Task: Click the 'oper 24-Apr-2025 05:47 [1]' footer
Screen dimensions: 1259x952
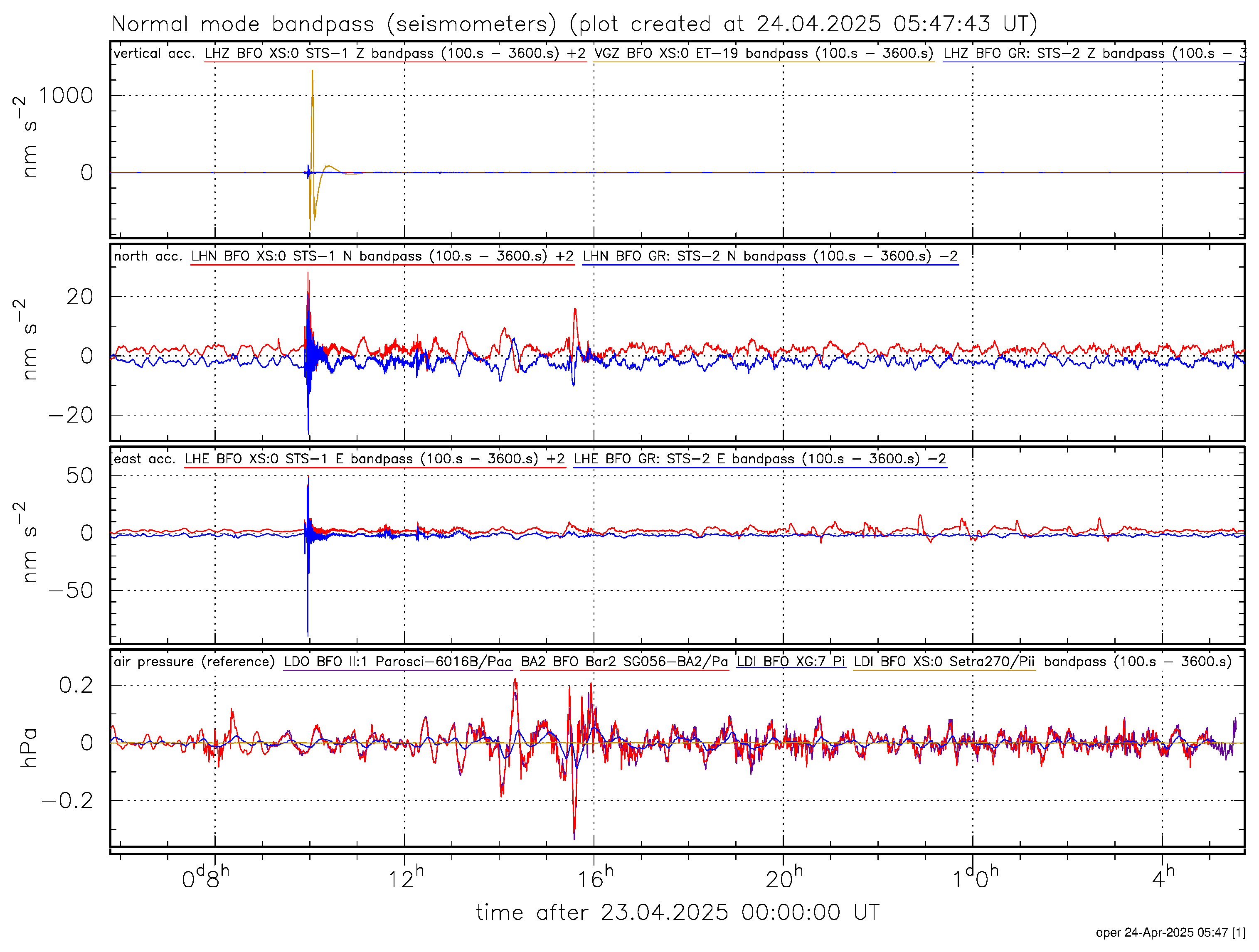Action: coord(1170,932)
